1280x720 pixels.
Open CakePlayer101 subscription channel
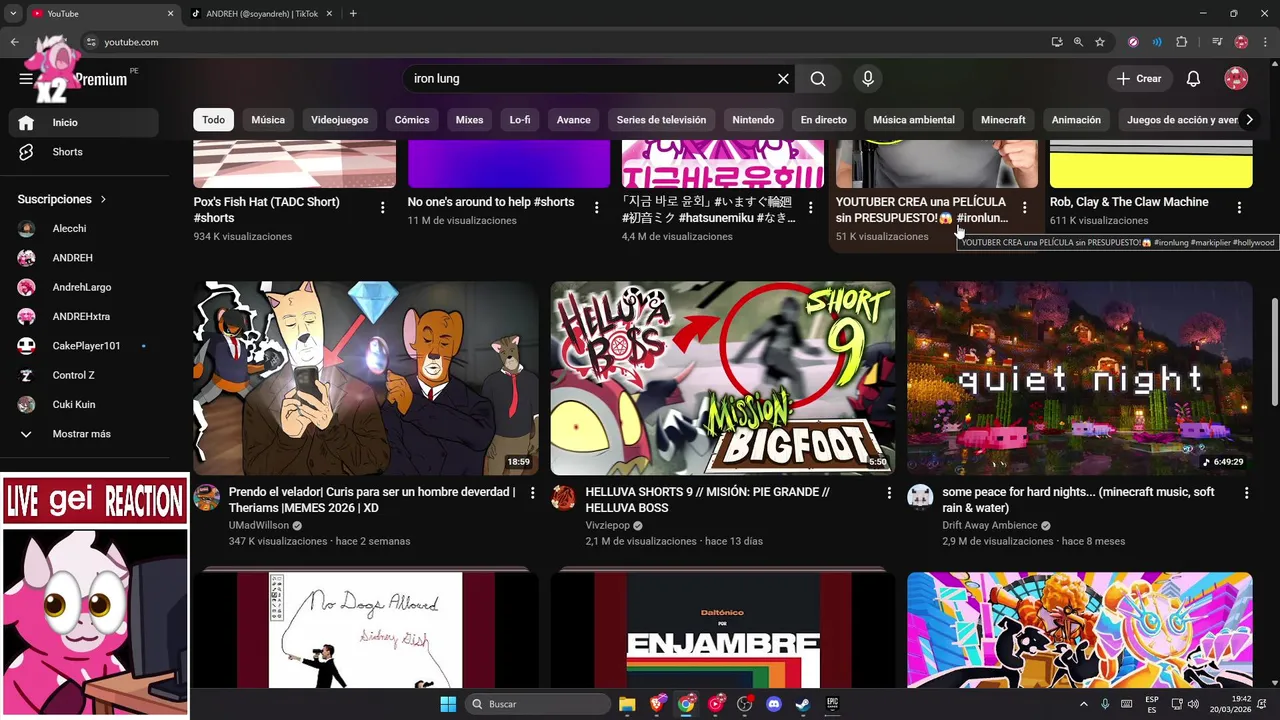point(84,346)
